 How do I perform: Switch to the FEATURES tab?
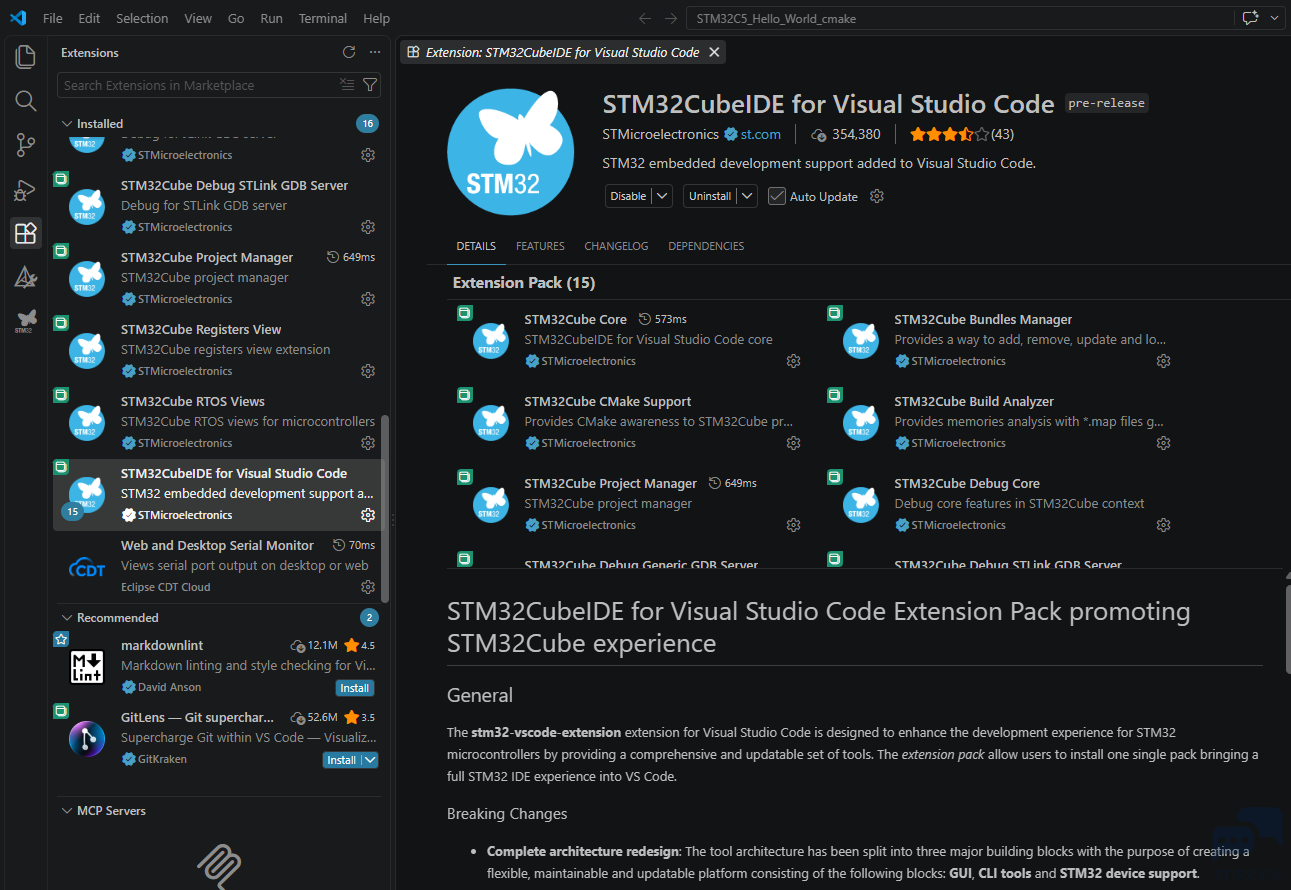click(x=540, y=246)
